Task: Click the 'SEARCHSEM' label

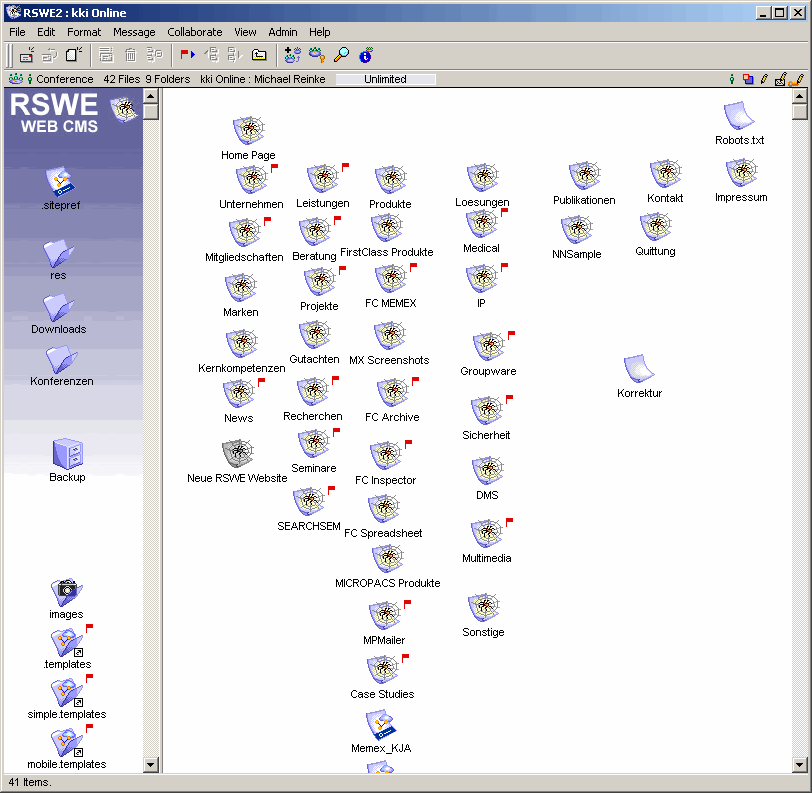Action: coord(309,526)
